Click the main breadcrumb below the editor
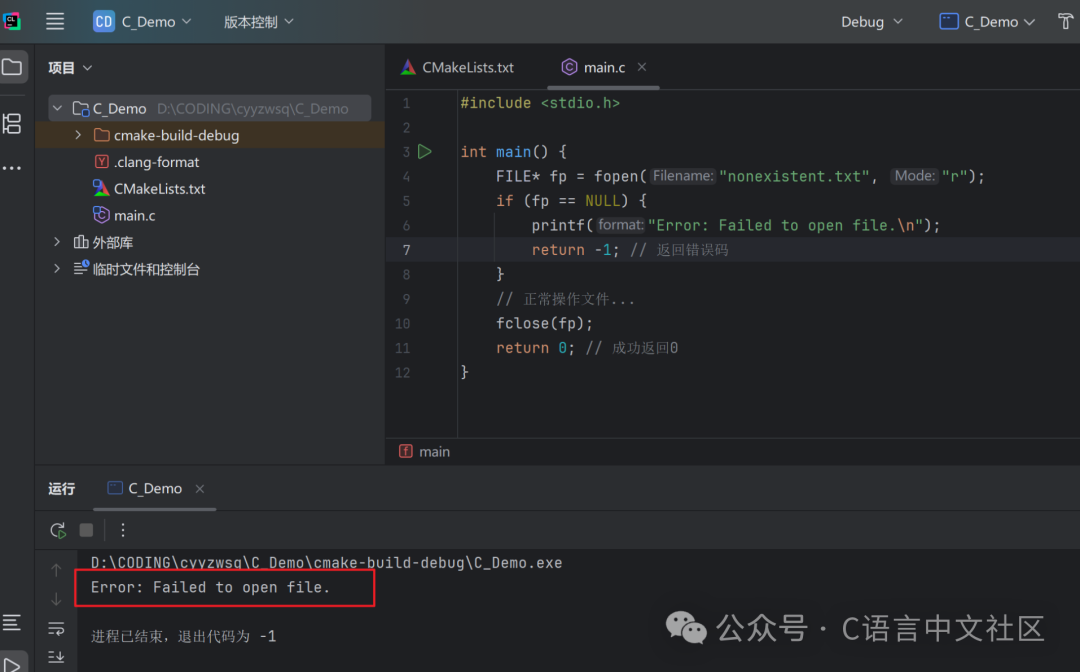 [x=425, y=452]
